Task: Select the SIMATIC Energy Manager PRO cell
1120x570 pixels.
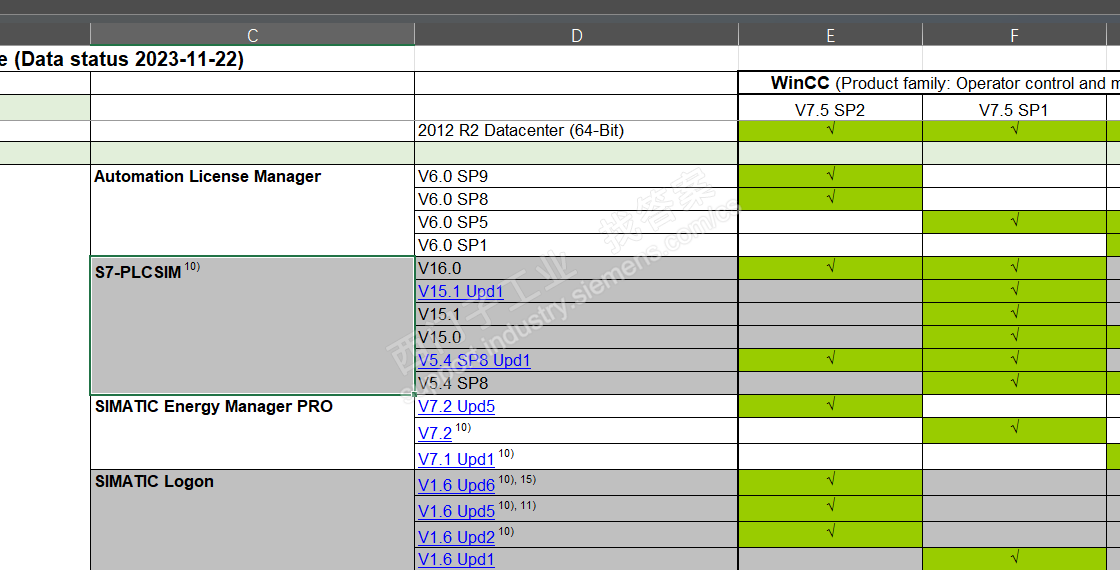Action: (252, 432)
